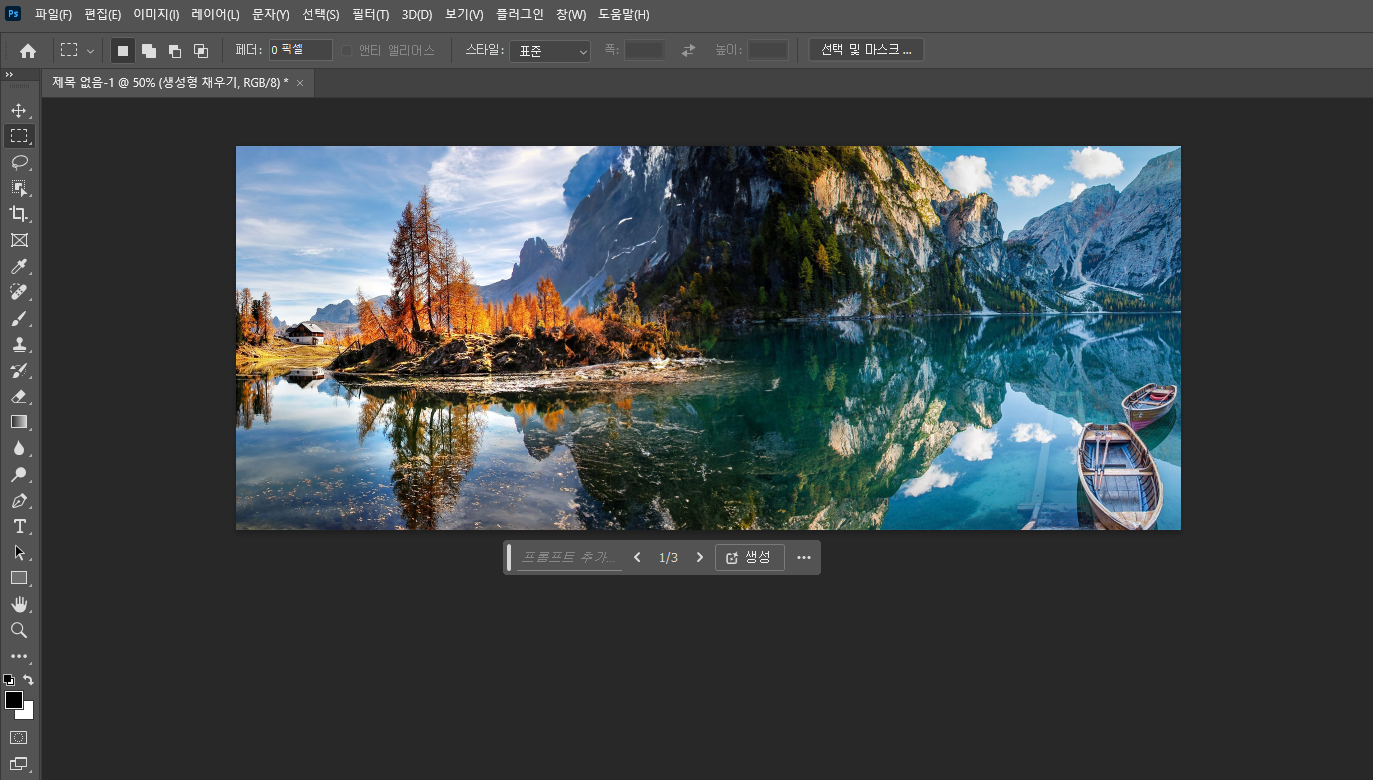Select the Object Selection tool
1373x780 pixels.
tap(19, 188)
